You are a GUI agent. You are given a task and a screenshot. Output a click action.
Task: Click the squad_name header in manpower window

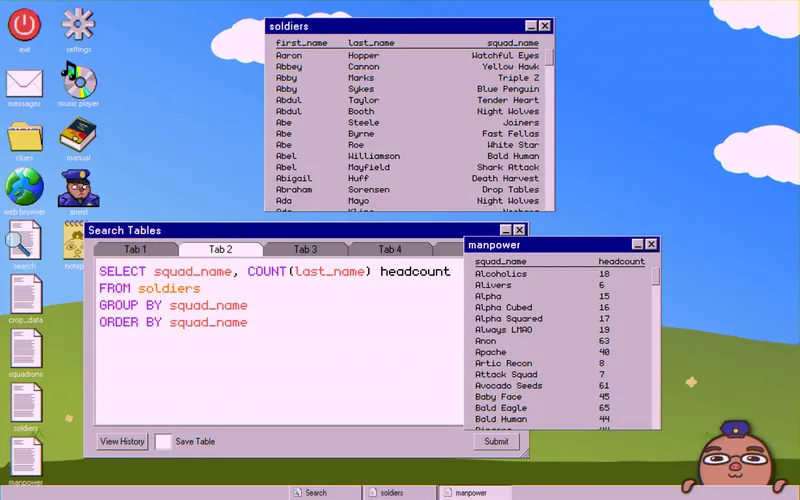click(x=501, y=261)
